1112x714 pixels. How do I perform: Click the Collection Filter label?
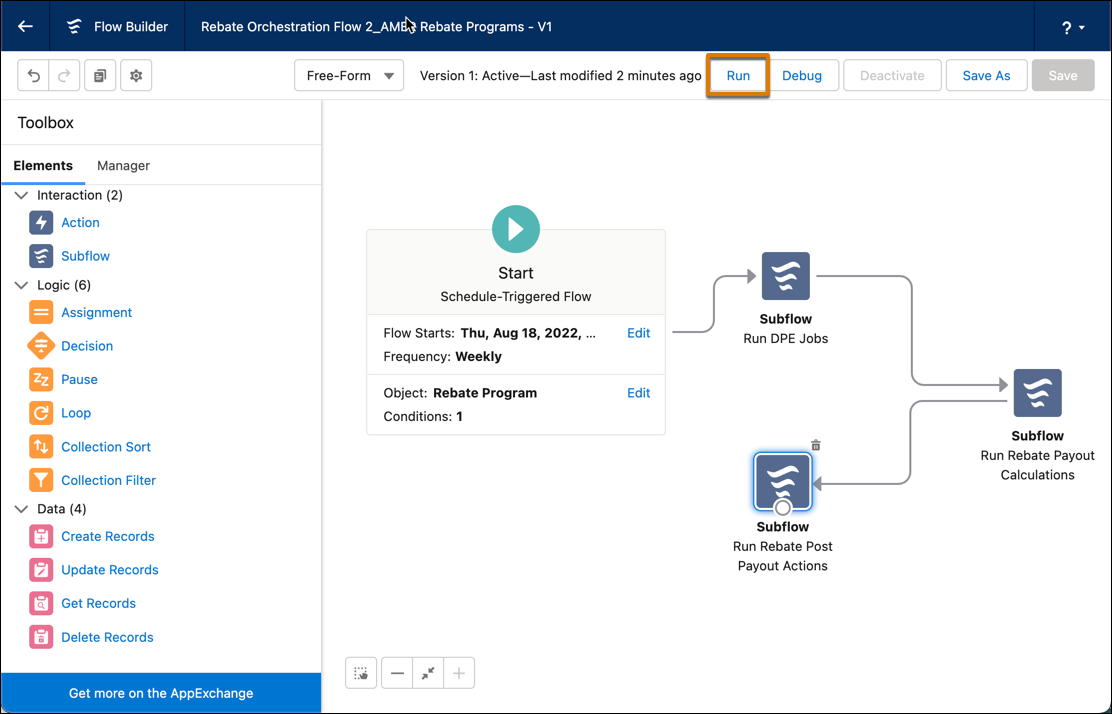pyautogui.click(x=109, y=480)
